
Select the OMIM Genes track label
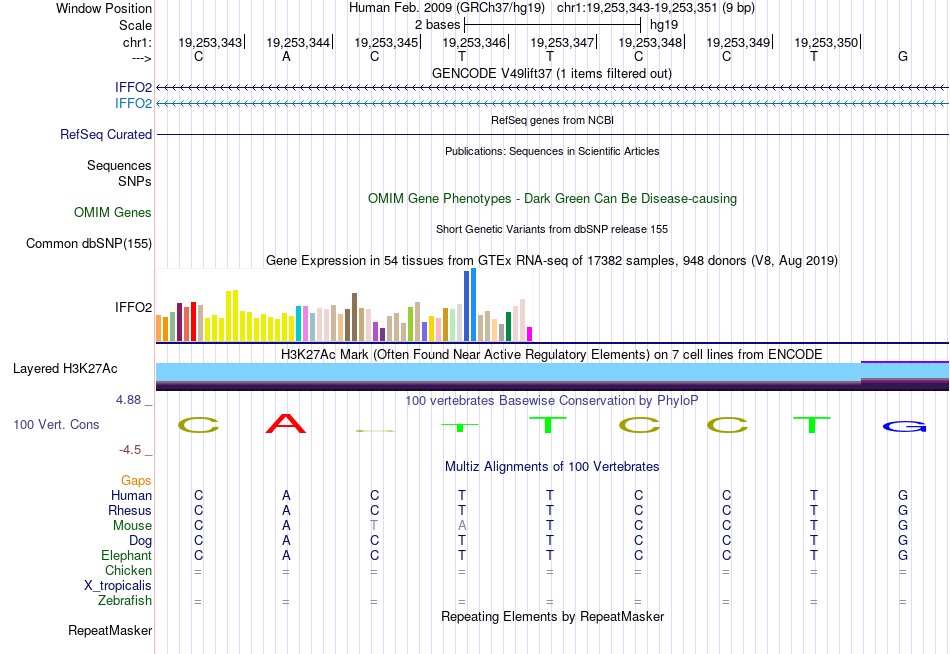click(113, 212)
